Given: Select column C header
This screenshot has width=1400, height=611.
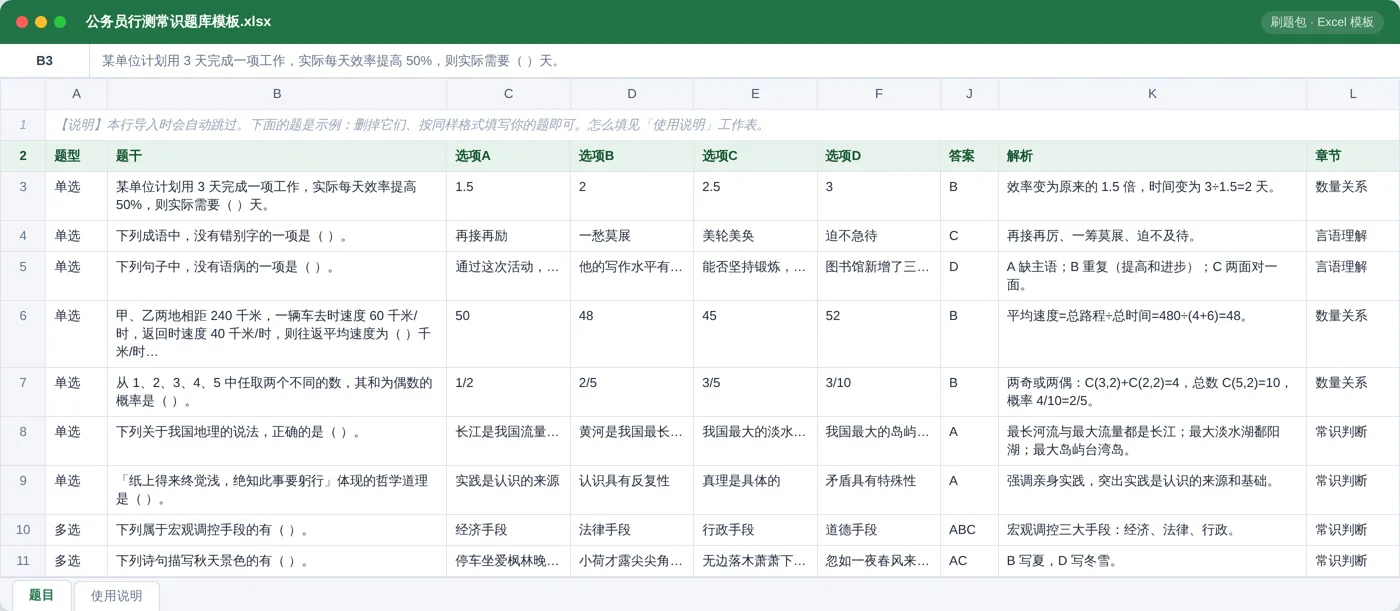Looking at the screenshot, I should (508, 94).
